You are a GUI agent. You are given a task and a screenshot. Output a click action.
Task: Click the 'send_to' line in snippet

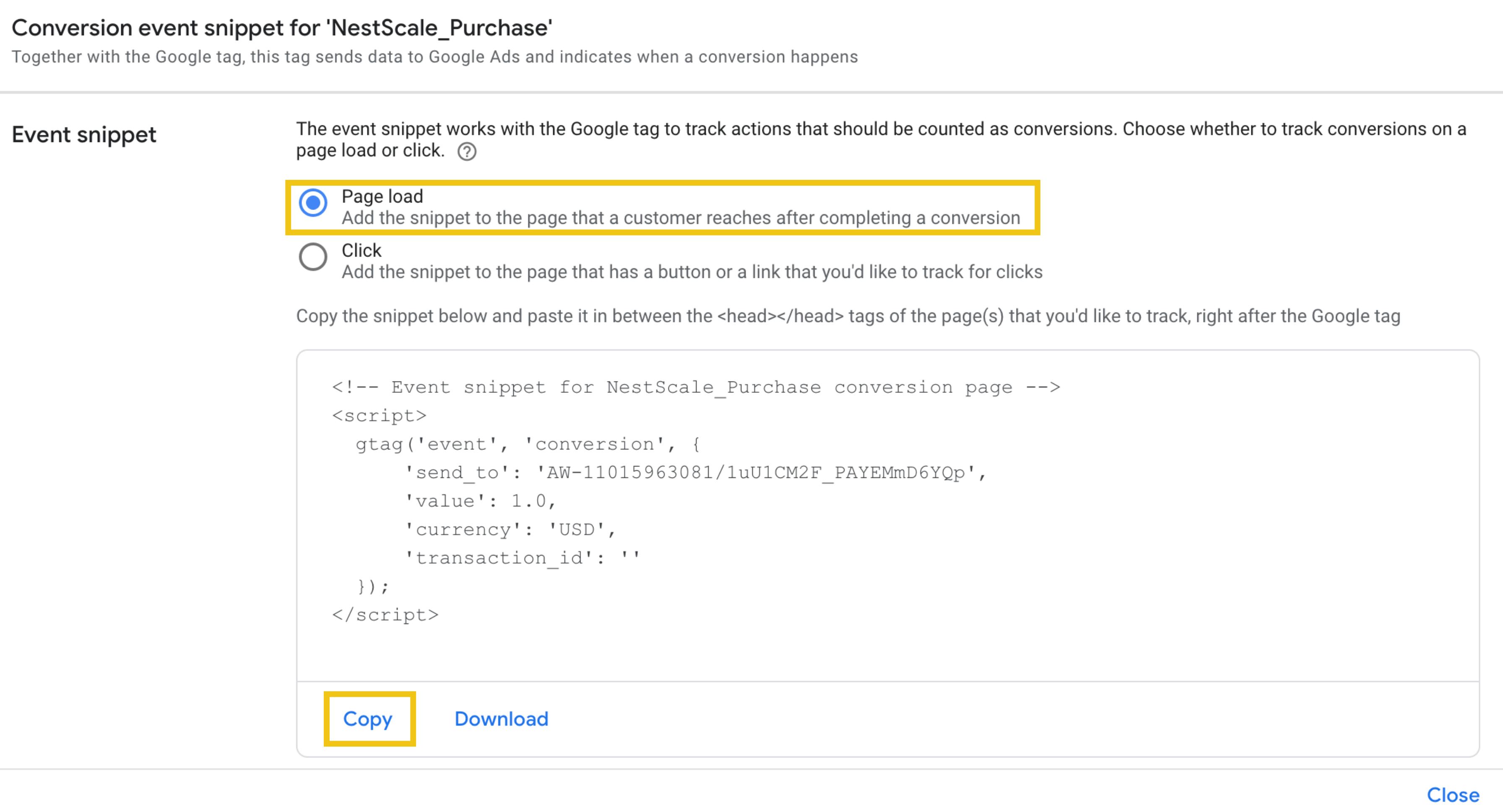[x=695, y=472]
